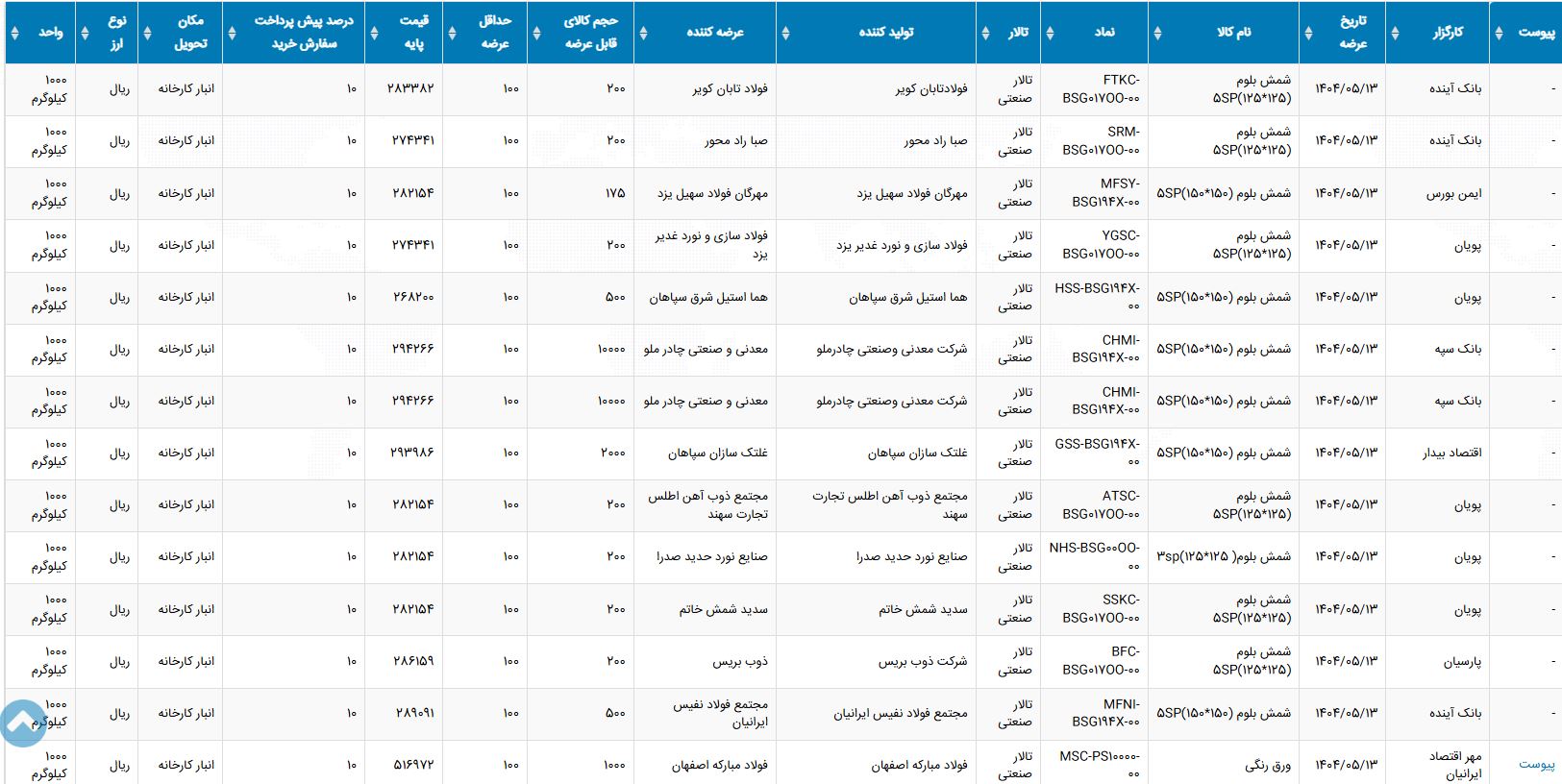Sort by حداقل عرضه header text

coord(495,33)
